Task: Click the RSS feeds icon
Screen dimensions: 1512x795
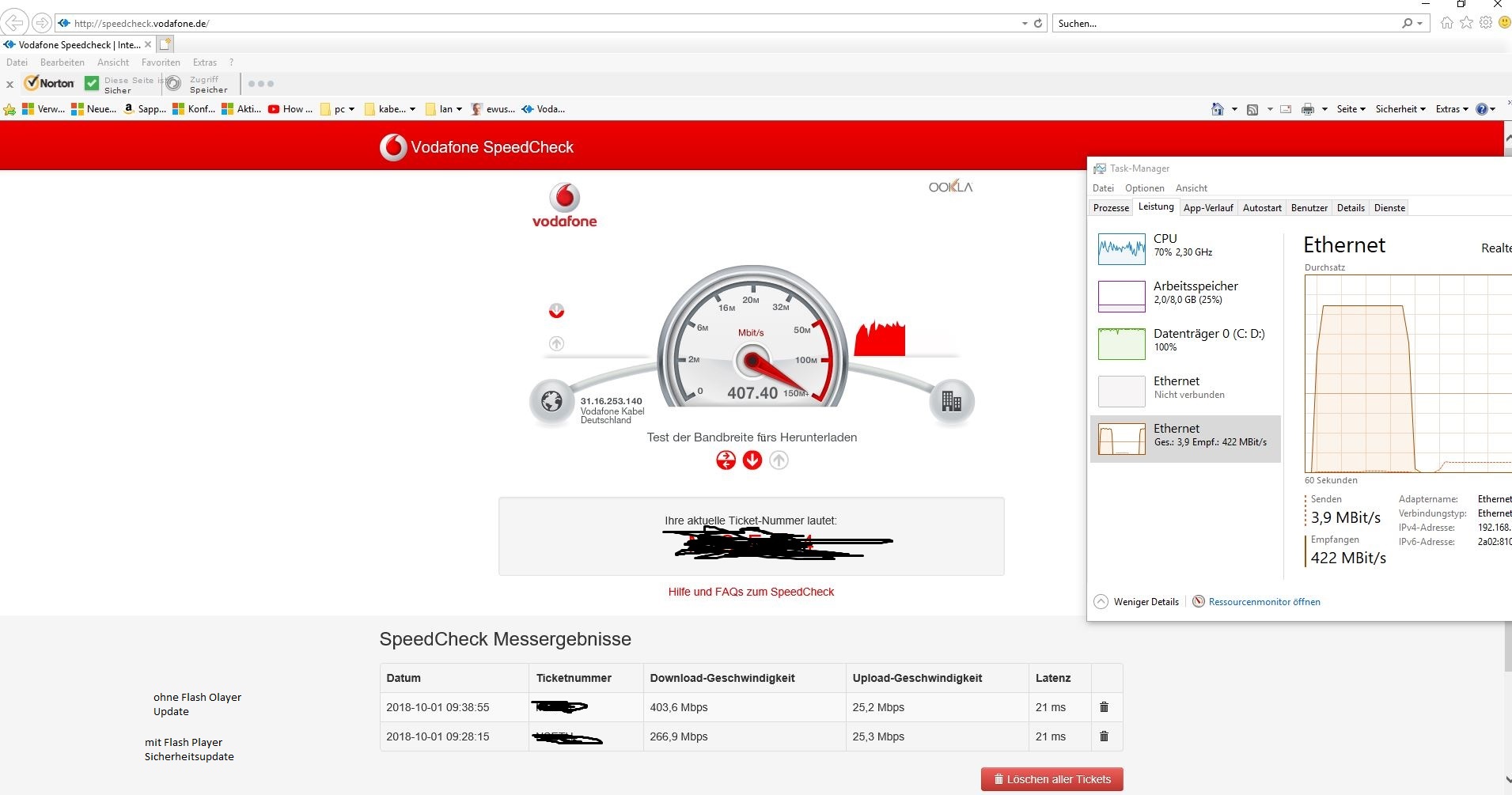Action: pyautogui.click(x=1252, y=109)
